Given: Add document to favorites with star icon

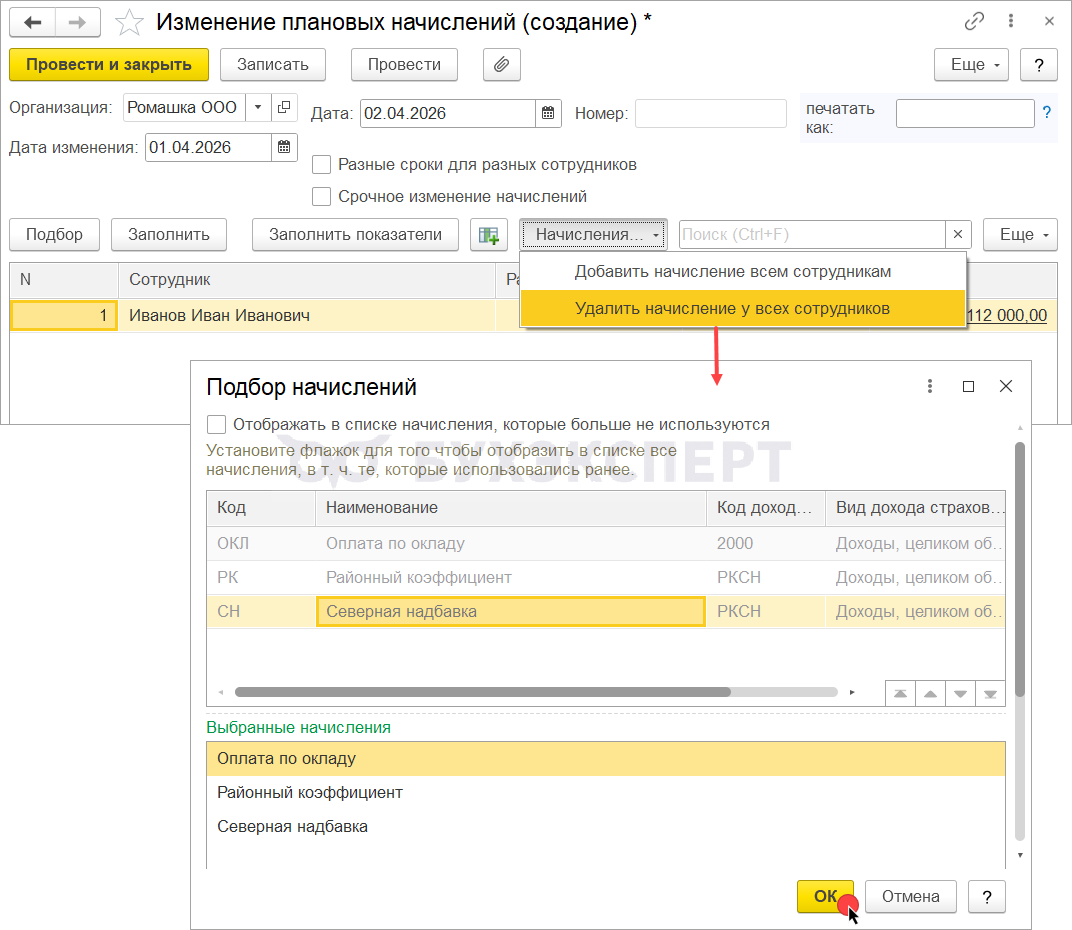Looking at the screenshot, I should click(130, 22).
